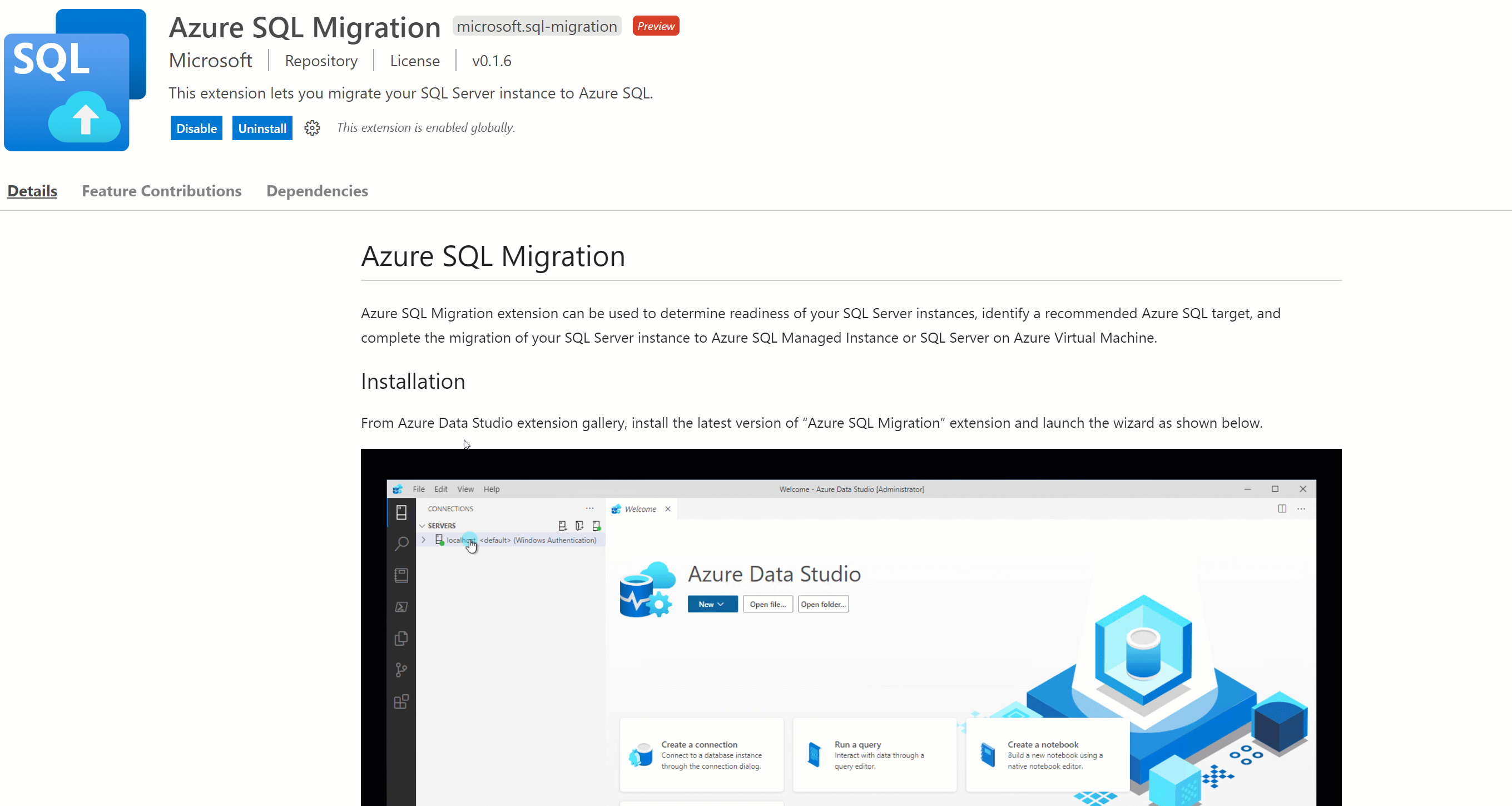Screen dimensions: 1512x806
Task: Click the New Server Group icon
Action: coord(579,526)
